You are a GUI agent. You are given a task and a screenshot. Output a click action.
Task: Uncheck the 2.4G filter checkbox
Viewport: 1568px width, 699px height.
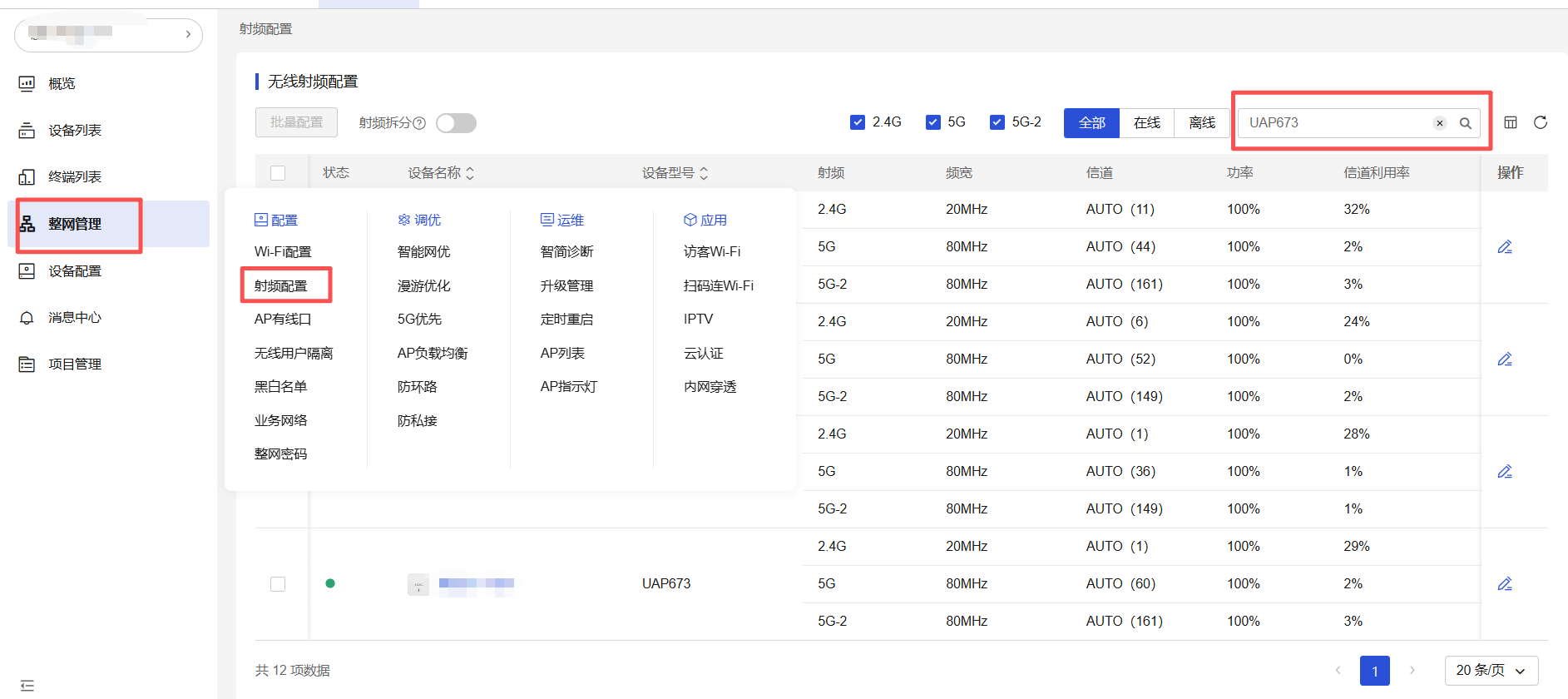858,122
